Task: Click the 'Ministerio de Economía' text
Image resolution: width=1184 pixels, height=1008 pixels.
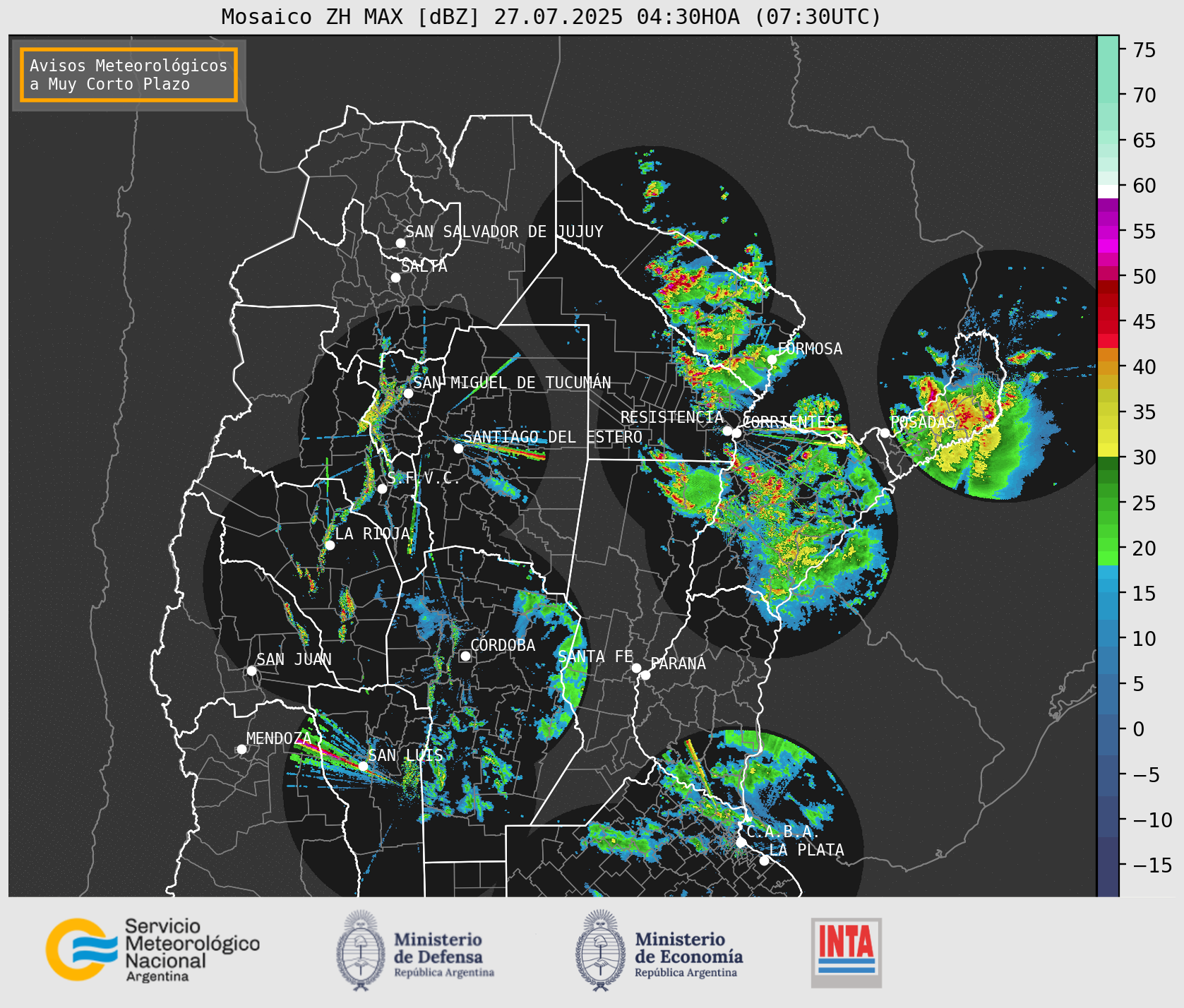Action: (x=688, y=949)
